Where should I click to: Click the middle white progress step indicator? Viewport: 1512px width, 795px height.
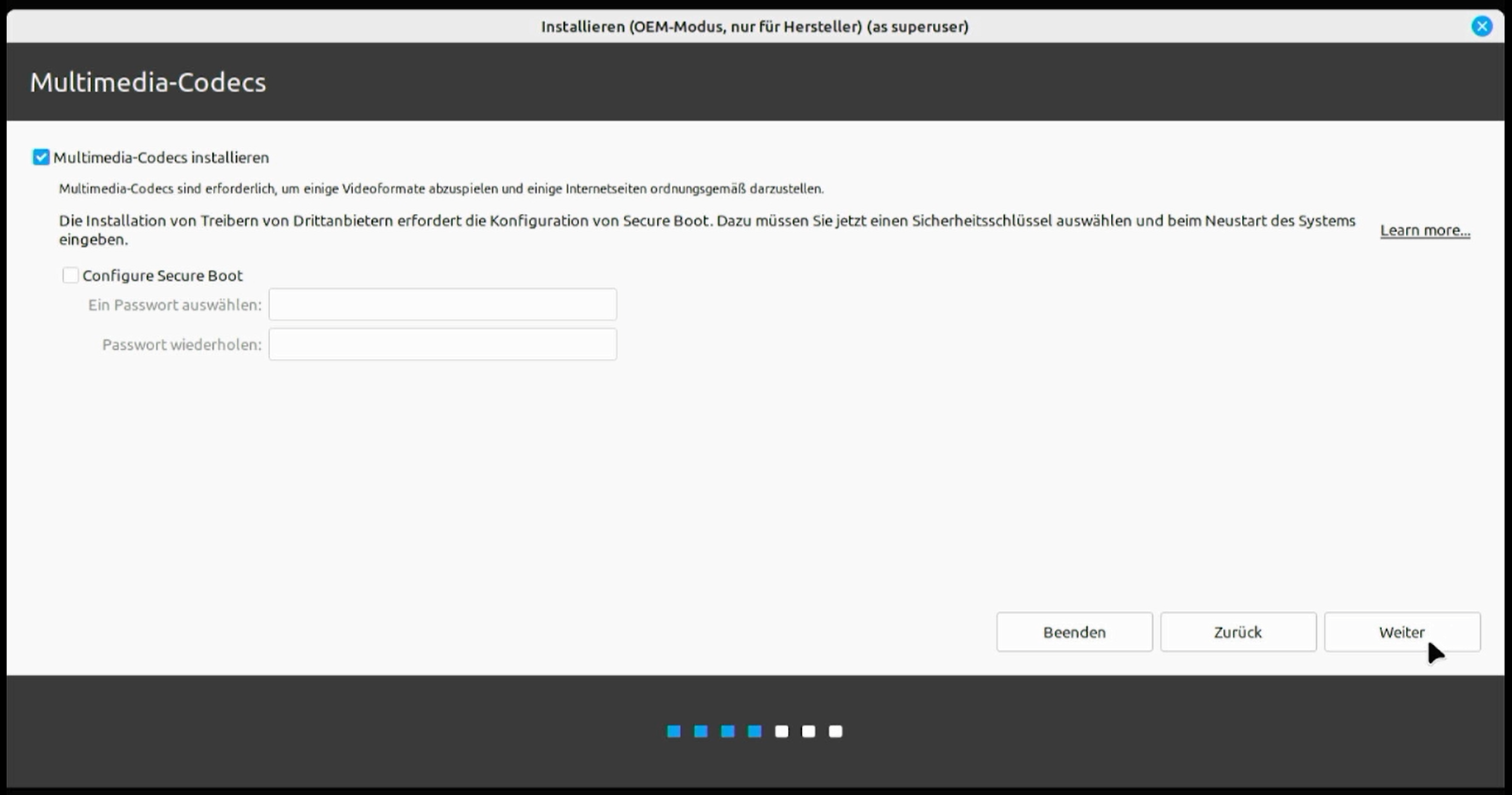click(809, 731)
